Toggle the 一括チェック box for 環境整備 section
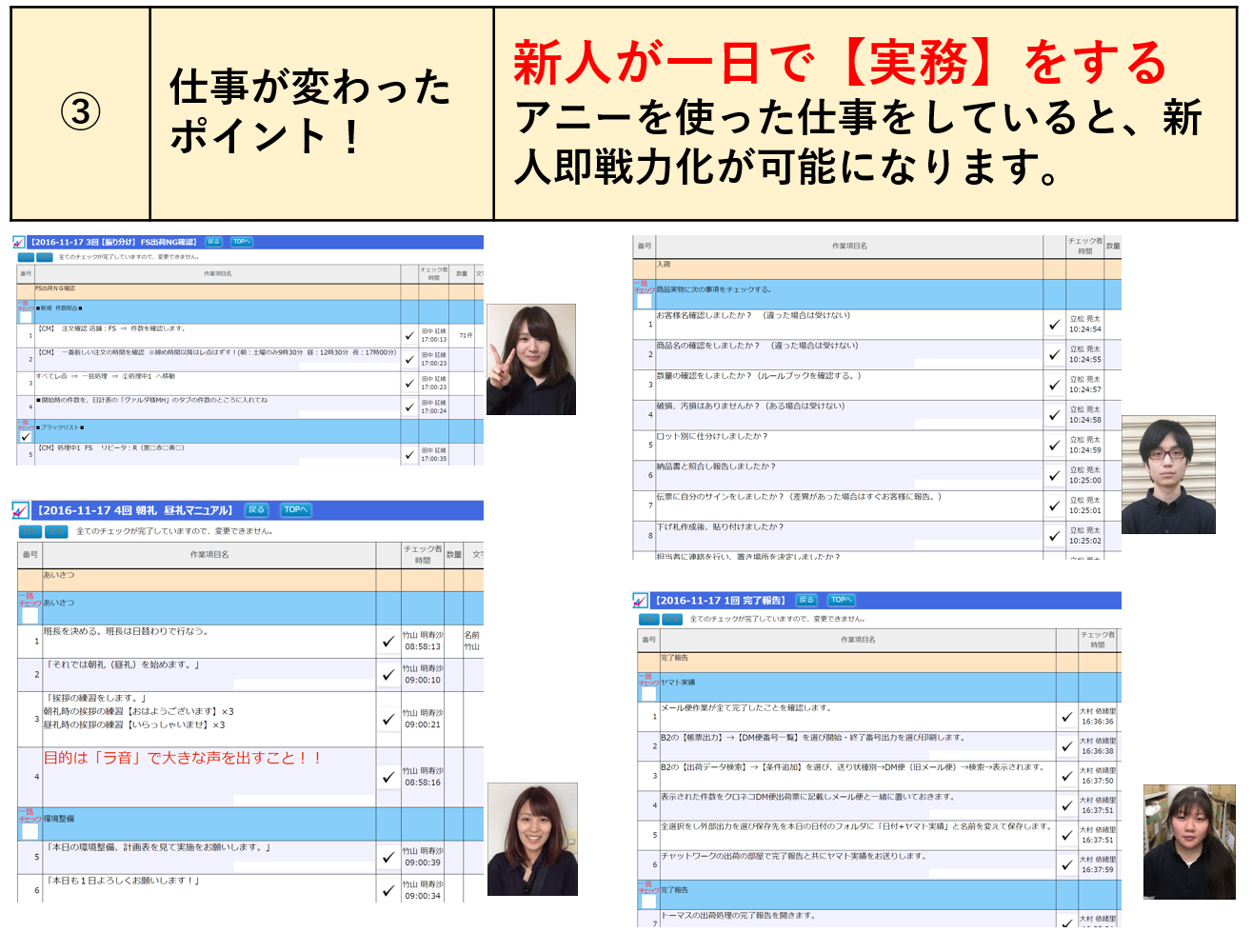1252x952 pixels. click(x=30, y=831)
